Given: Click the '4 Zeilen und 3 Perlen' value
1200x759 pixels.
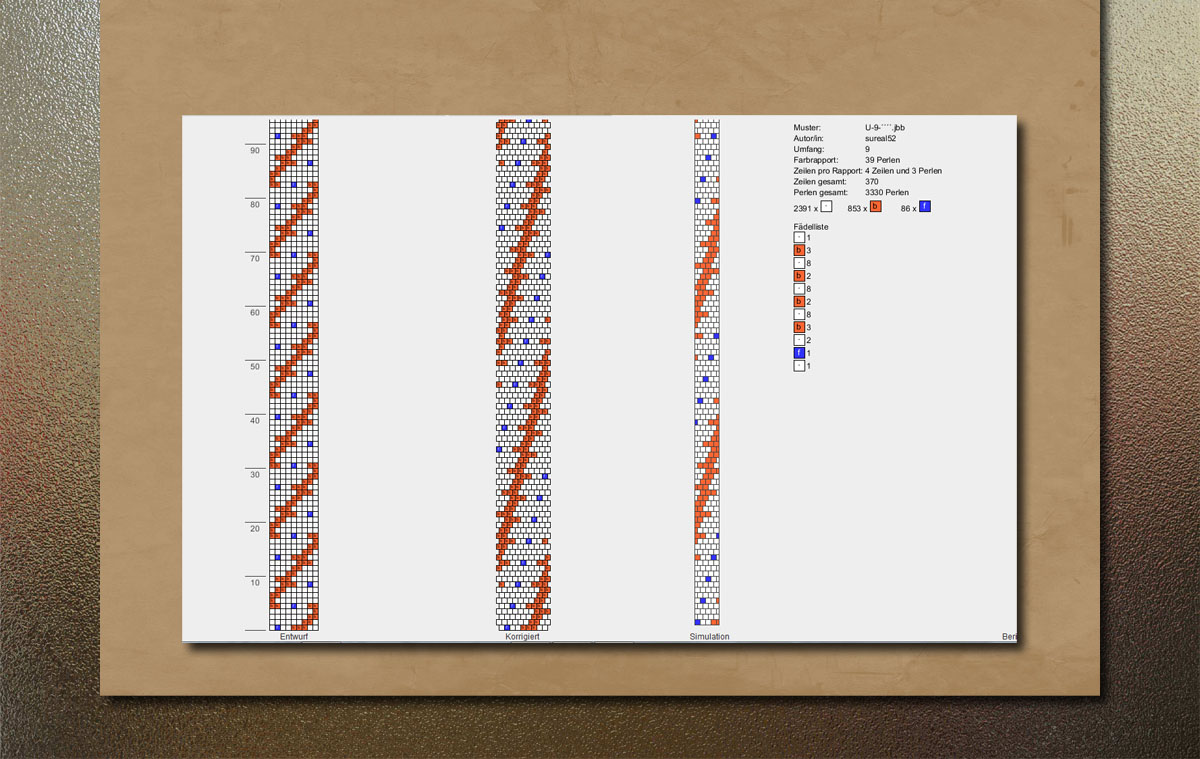Looking at the screenshot, I should tap(903, 171).
